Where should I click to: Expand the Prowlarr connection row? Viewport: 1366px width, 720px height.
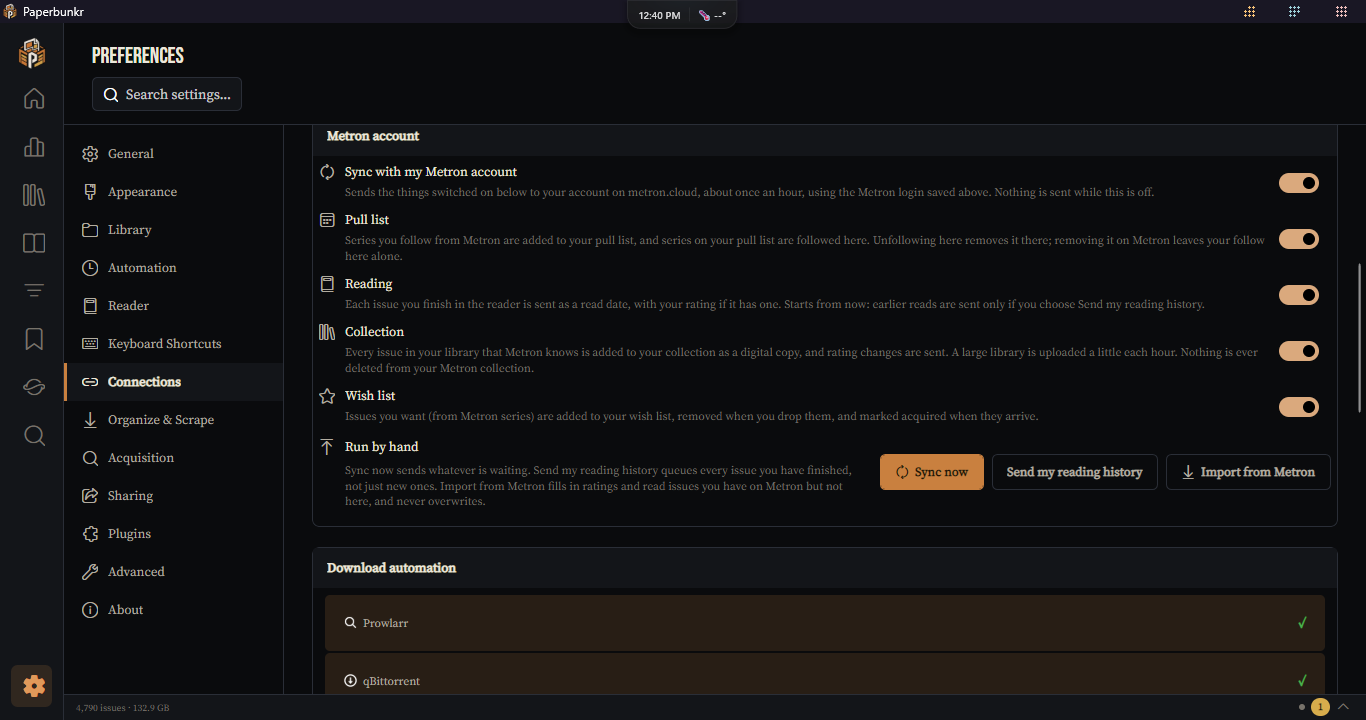825,623
